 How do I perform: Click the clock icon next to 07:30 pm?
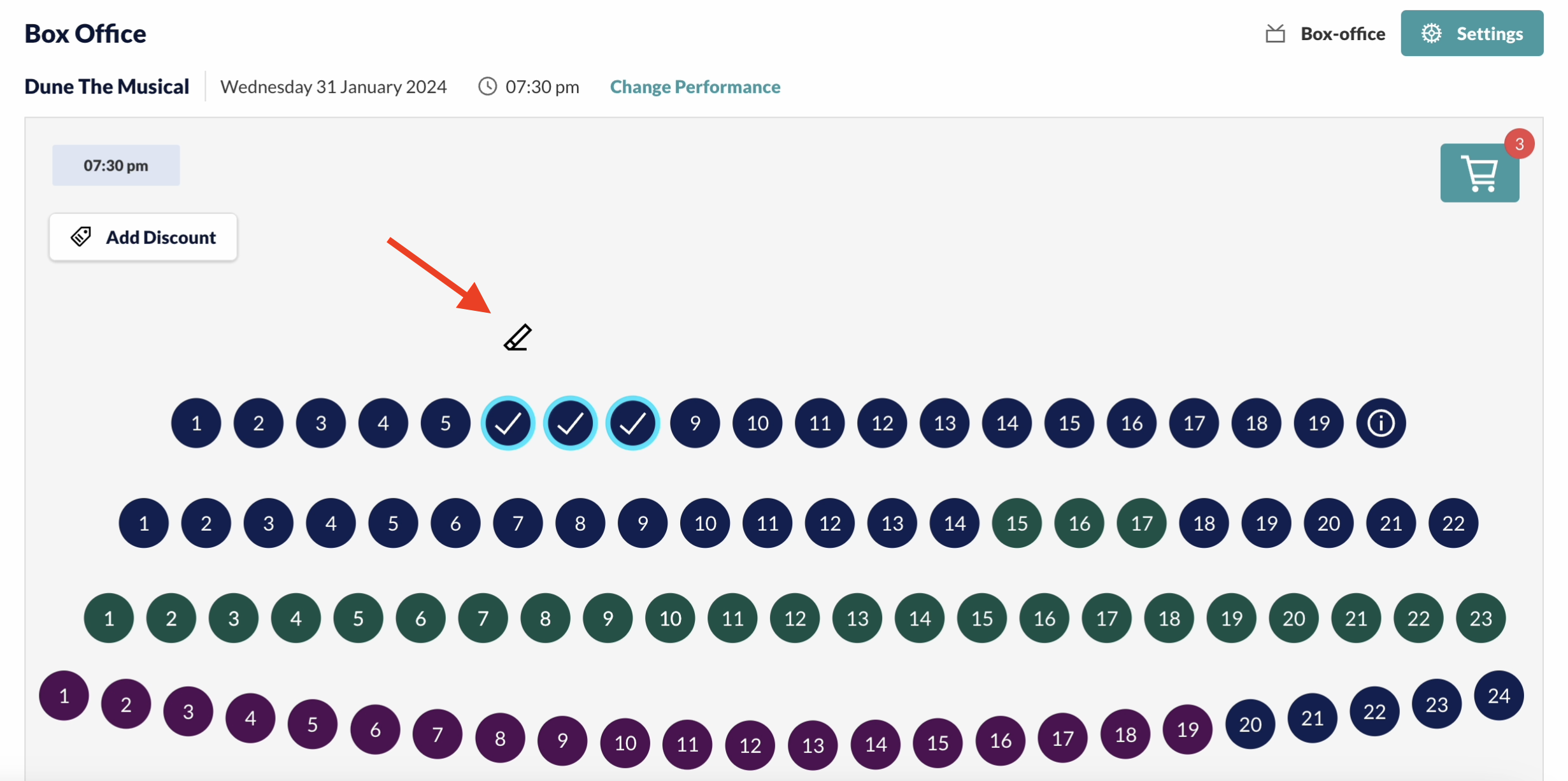coord(487,86)
